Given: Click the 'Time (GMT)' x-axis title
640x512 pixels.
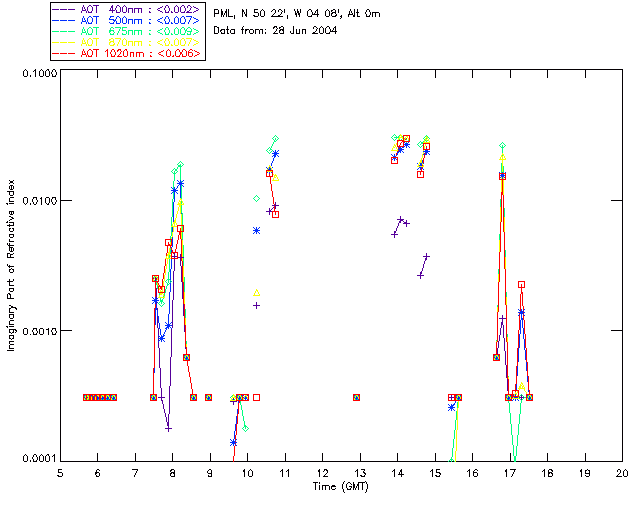Looking at the screenshot, I should click(341, 485).
